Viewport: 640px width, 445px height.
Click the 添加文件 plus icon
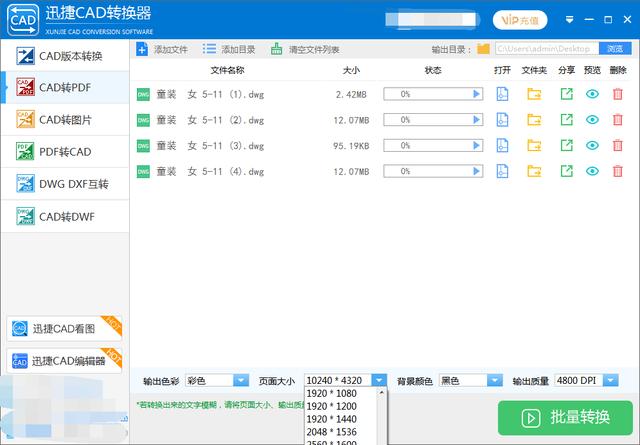pyautogui.click(x=142, y=49)
